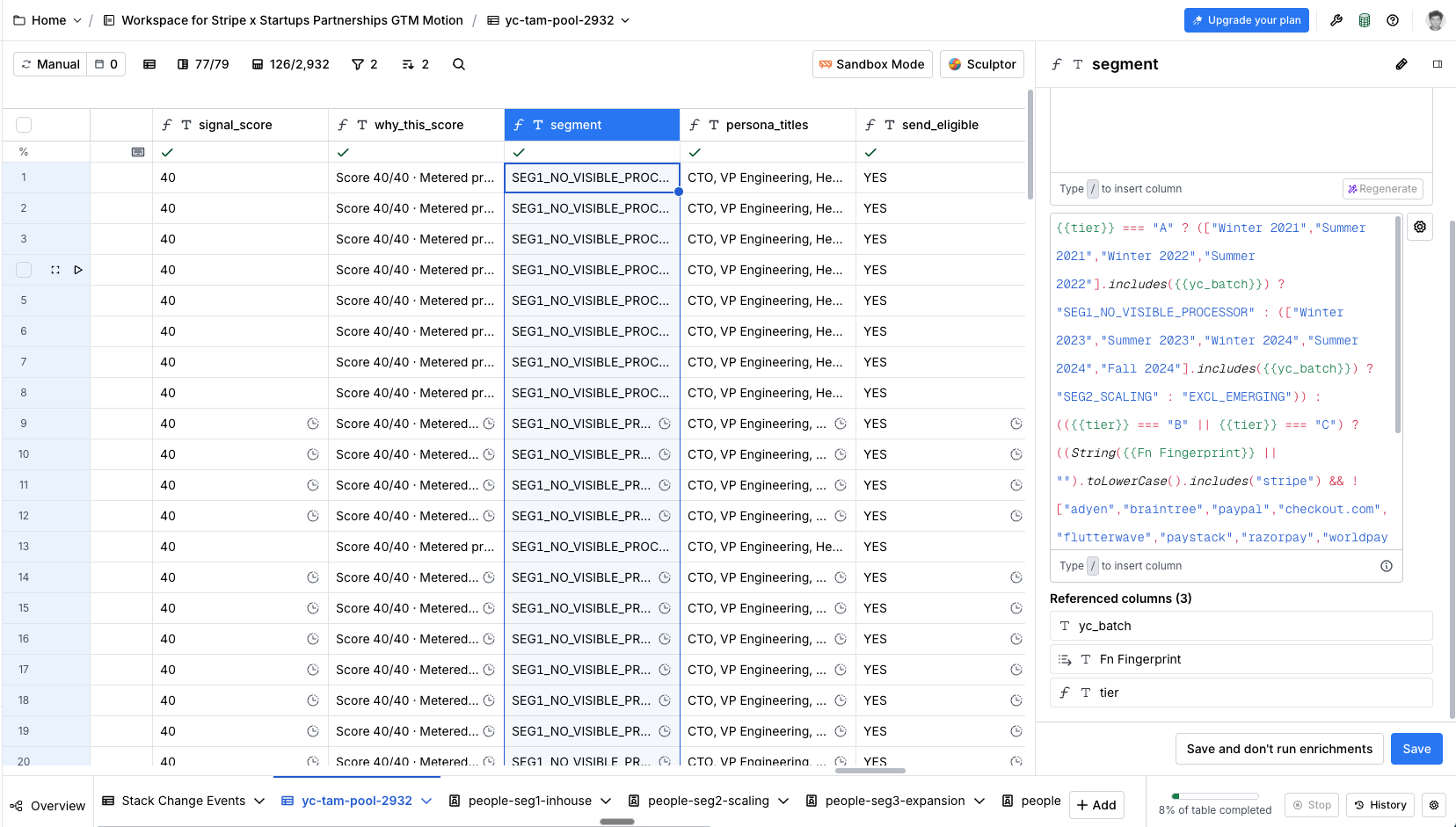The height and width of the screenshot is (827, 1456).
Task: Open the yc_batch referenced column
Action: point(1241,626)
